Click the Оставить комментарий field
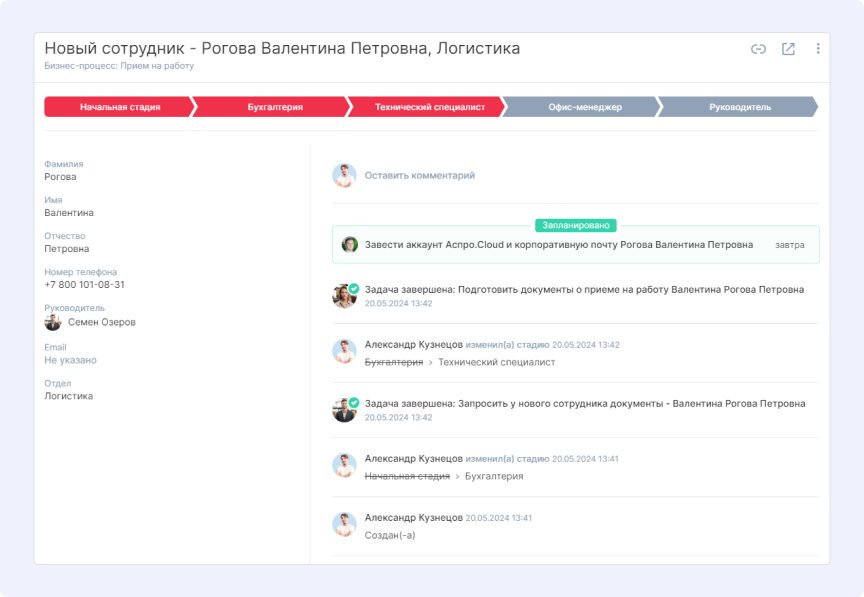The width and height of the screenshot is (864, 597). point(420,175)
